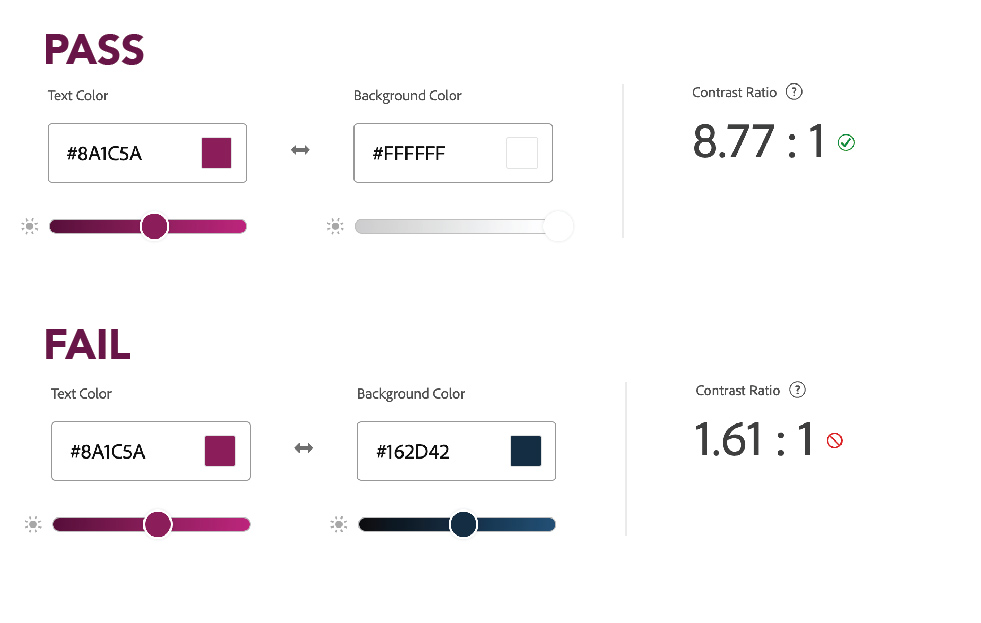Click the white background brightness slider handle

coord(558,226)
